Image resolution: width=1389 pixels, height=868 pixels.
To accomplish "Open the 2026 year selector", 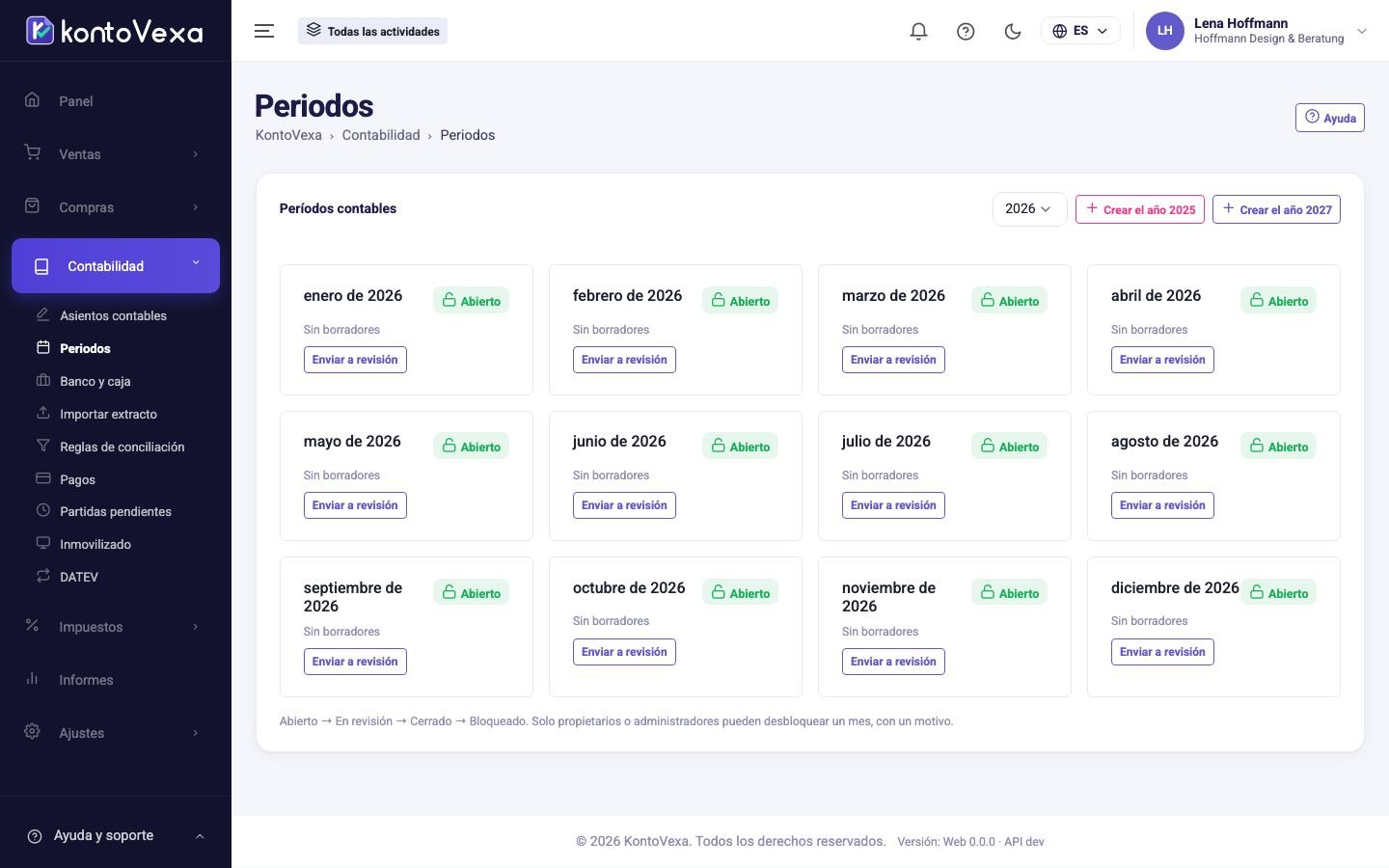I will tap(1029, 209).
